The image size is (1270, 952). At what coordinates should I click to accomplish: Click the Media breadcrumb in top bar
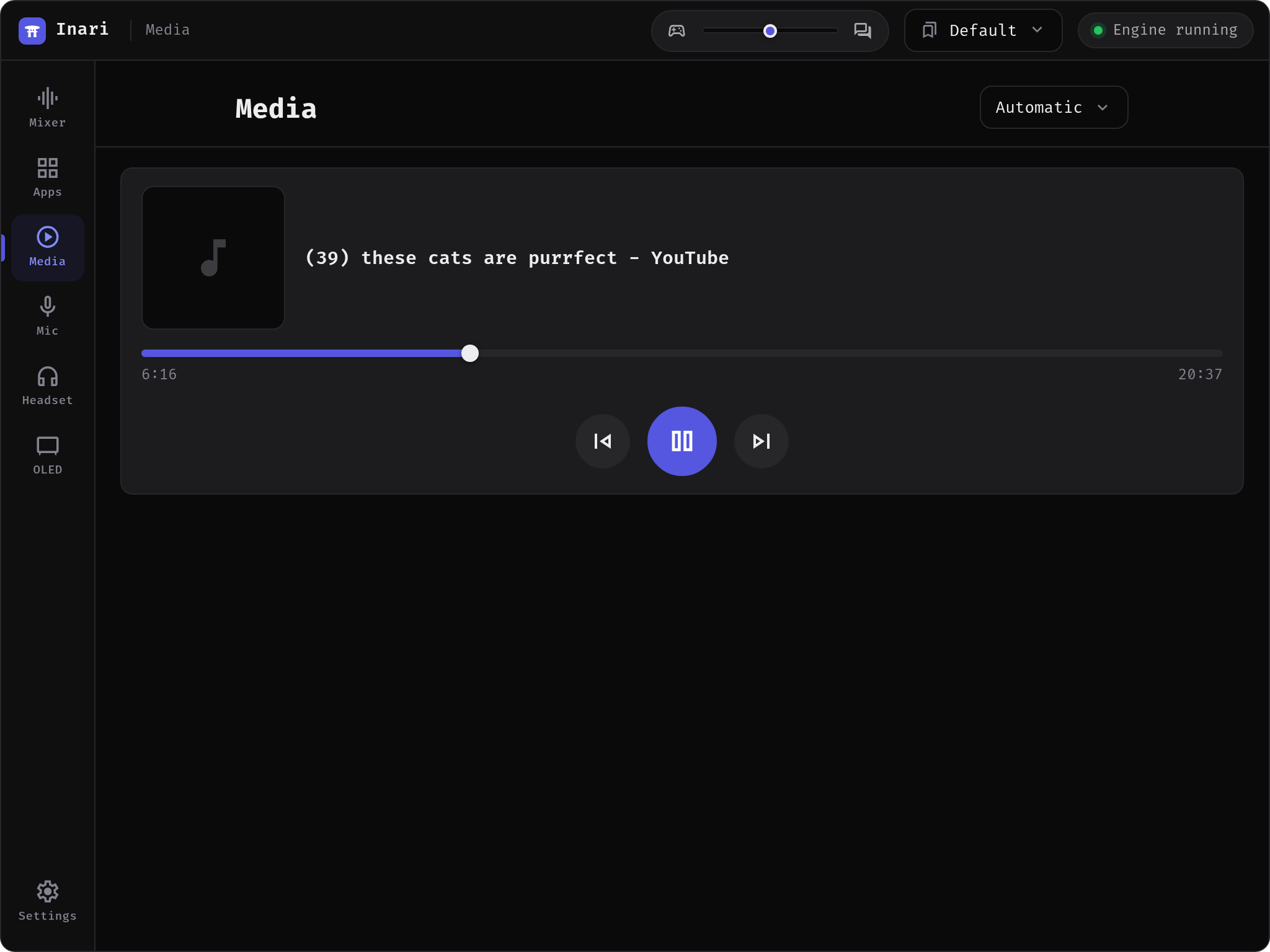tap(167, 30)
